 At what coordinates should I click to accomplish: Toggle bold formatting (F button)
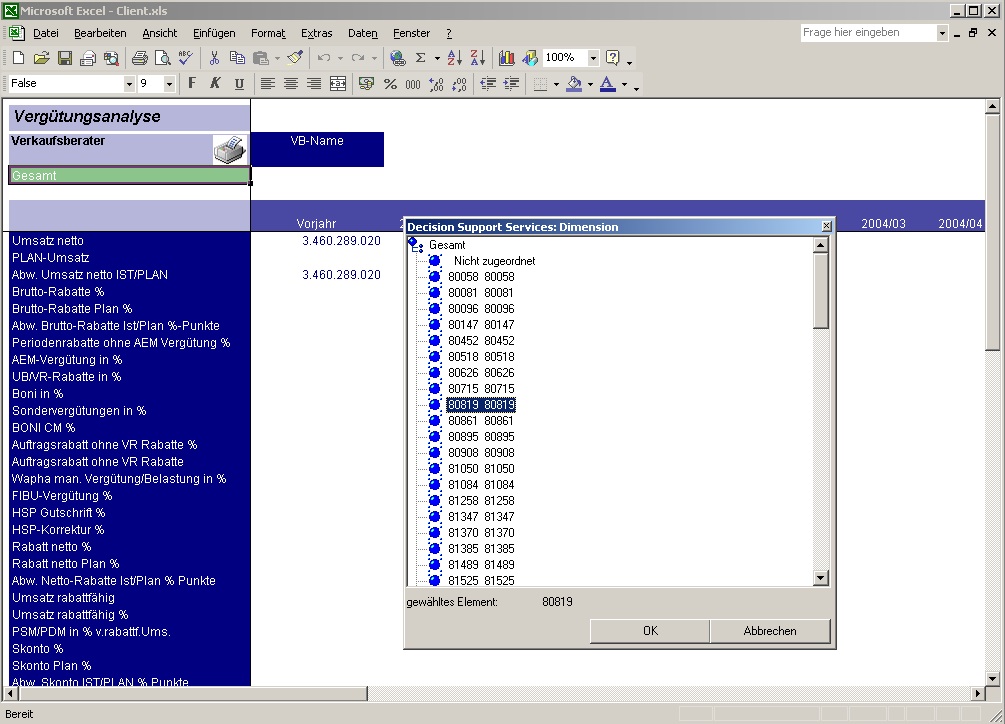[192, 84]
